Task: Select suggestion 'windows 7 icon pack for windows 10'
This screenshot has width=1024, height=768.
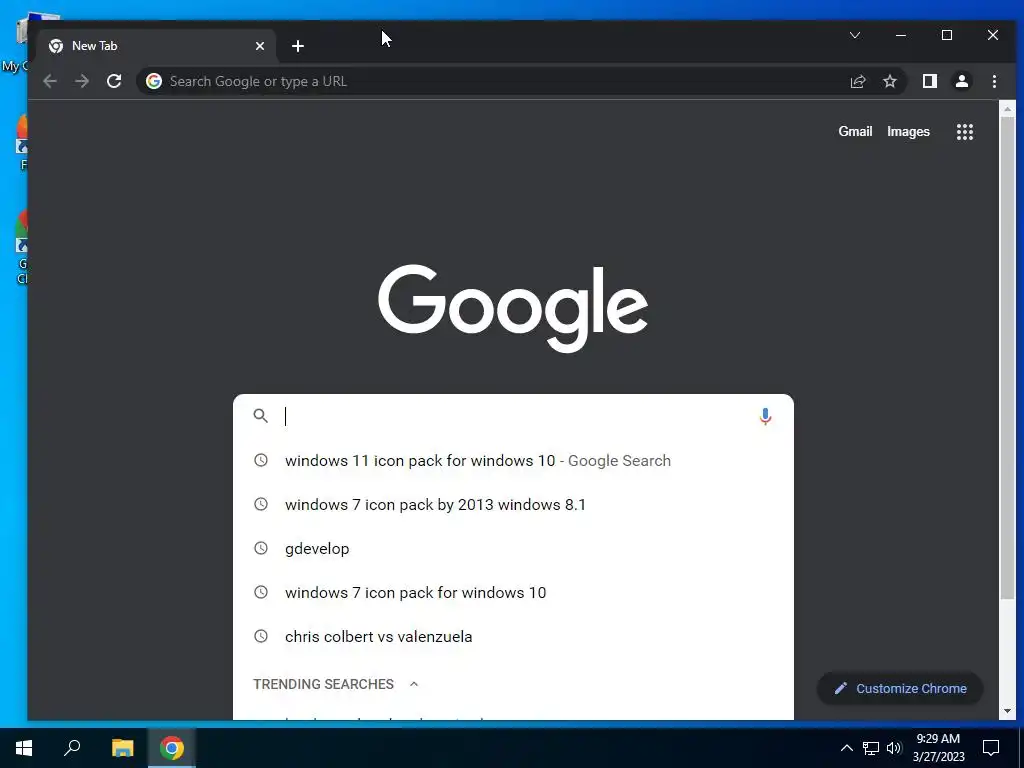Action: pos(513,593)
